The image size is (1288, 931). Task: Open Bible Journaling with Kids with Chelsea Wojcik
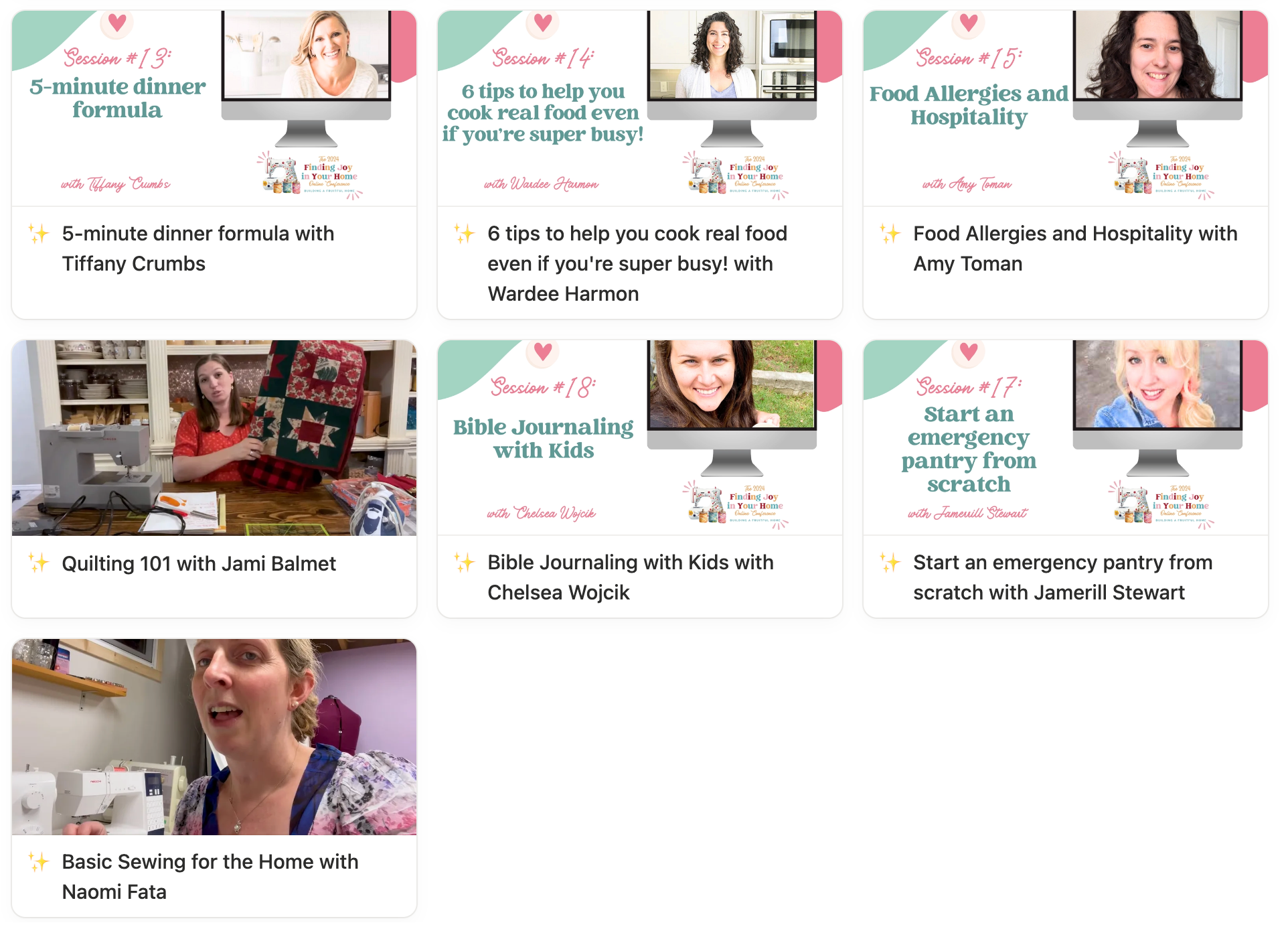pyautogui.click(x=631, y=577)
